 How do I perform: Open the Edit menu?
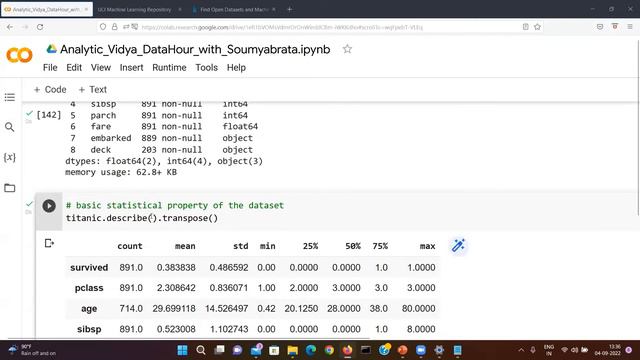click(x=74, y=68)
